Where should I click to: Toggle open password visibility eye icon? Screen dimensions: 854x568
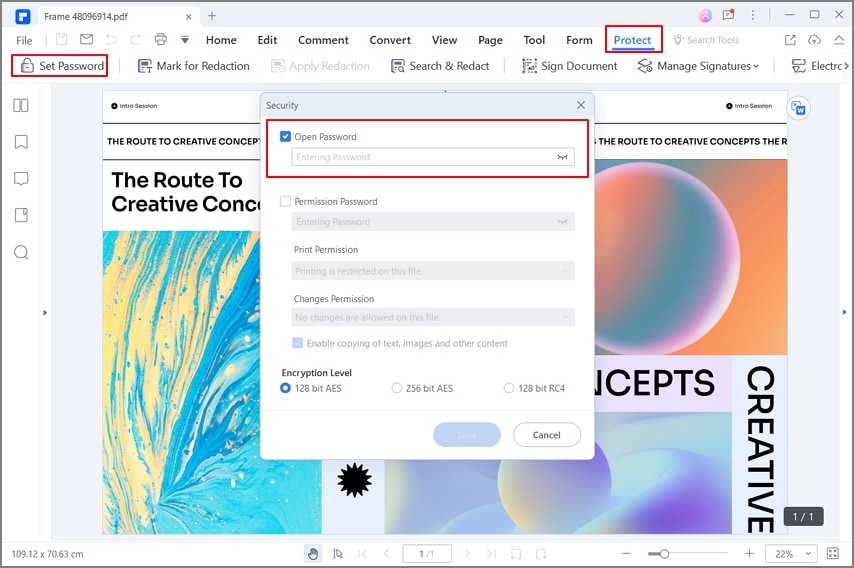[x=562, y=157]
